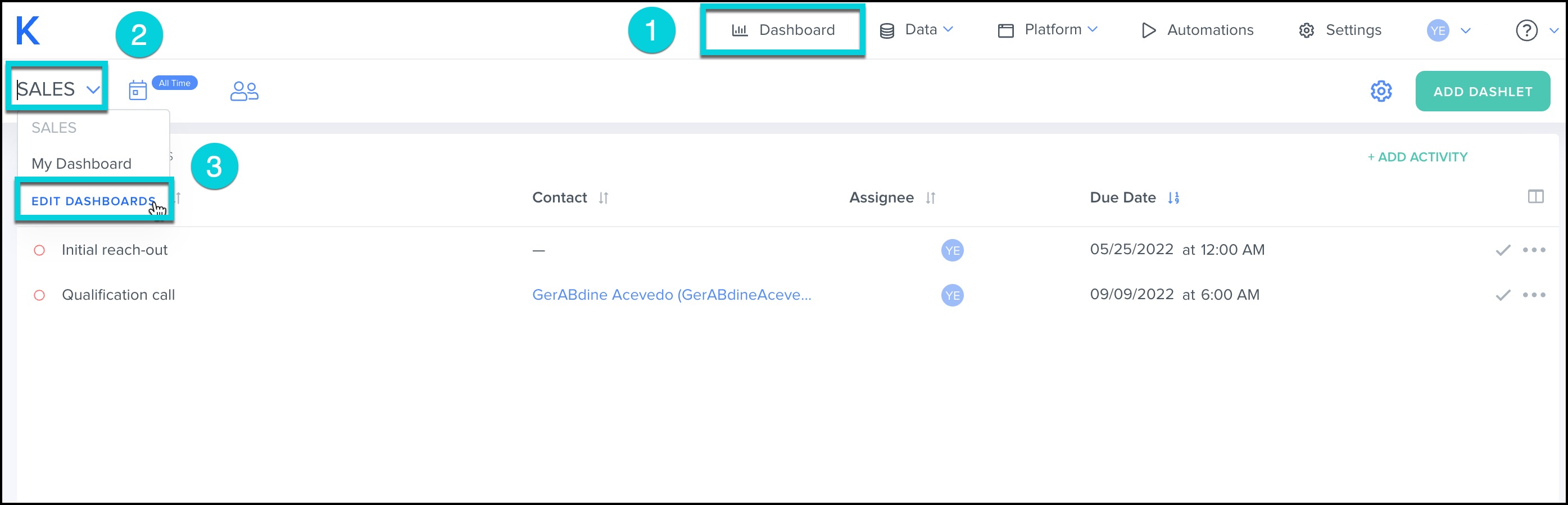Screen dimensions: 1568x505
Task: Sort activities by Due Date
Action: (1173, 198)
